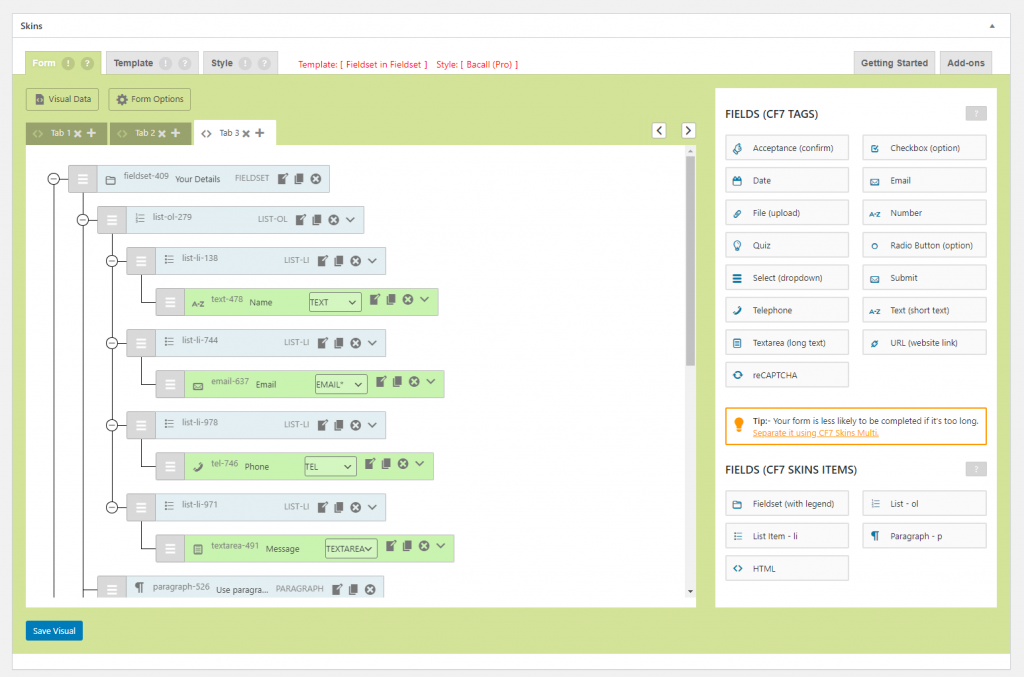Close Tab 1 with its X icon
Screen dimensions: 1024x677
pos(77,133)
